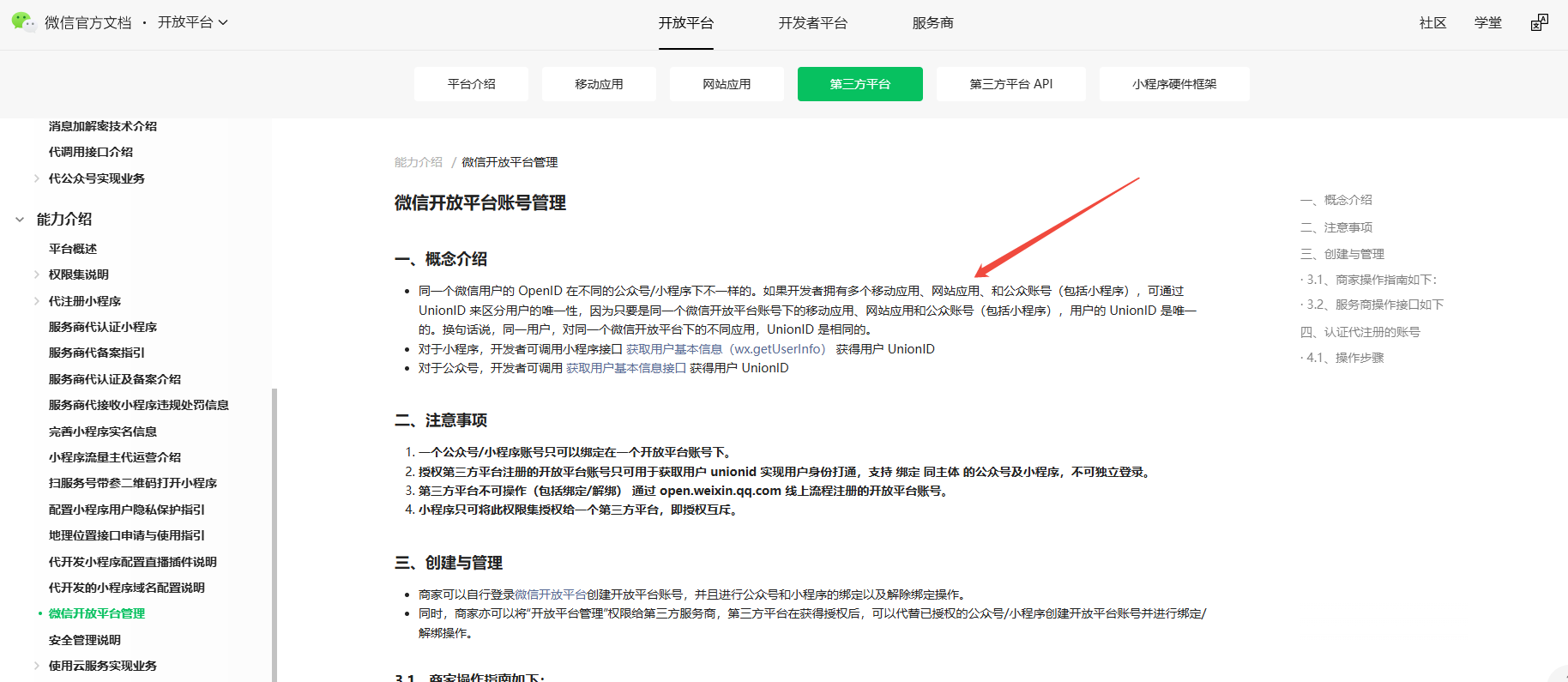Select the green 第三方平台 button
The width and height of the screenshot is (1568, 682).
pyautogui.click(x=860, y=84)
